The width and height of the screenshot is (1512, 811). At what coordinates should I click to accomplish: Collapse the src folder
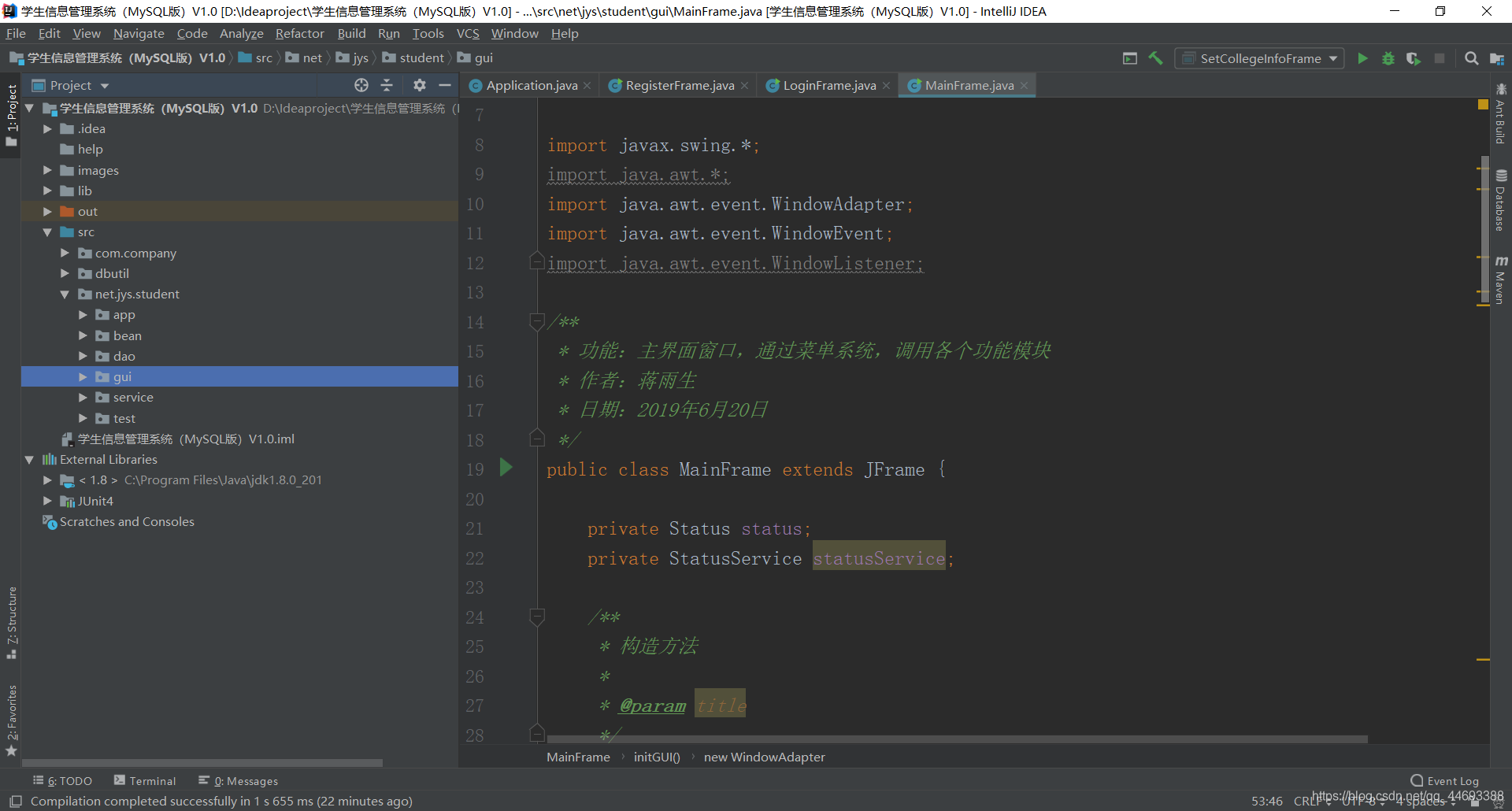(47, 232)
